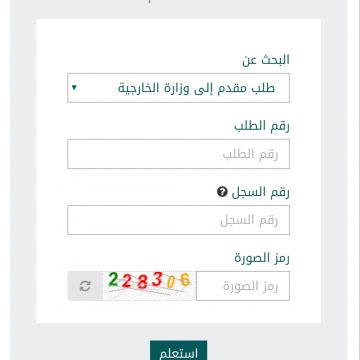
Task: Click the yellow digit 0 in captcha
Action: pos(171,283)
